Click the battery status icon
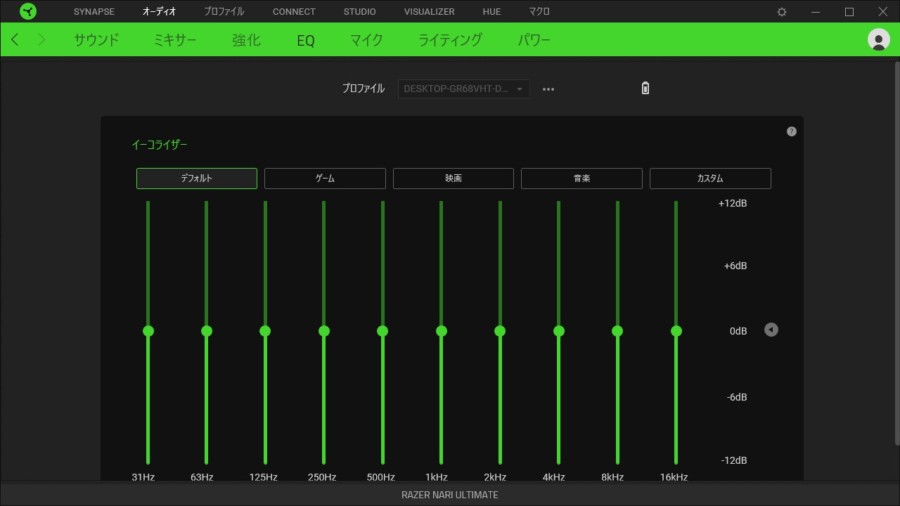This screenshot has height=506, width=900. [x=645, y=88]
